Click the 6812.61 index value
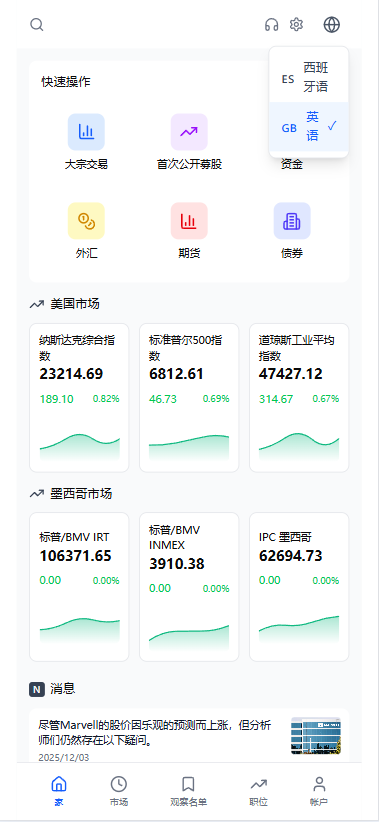 point(176,374)
